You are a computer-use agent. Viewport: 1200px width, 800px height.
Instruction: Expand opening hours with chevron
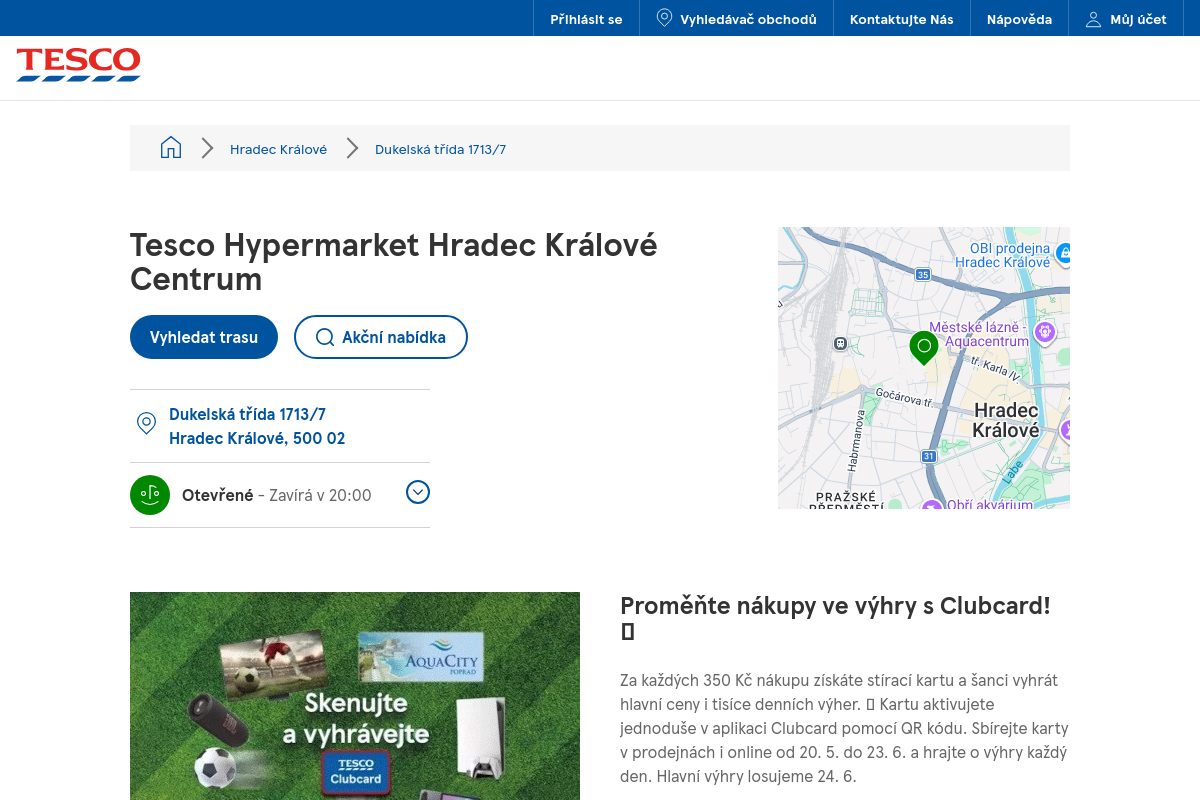[418, 492]
